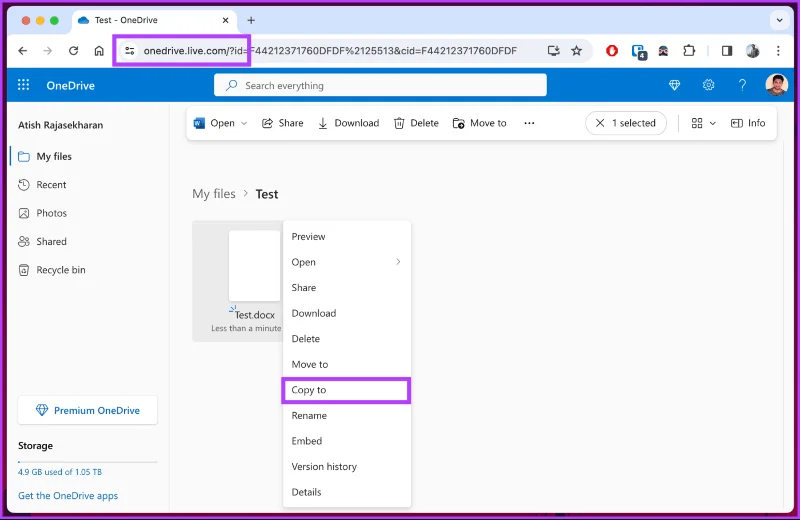Go back using browser back arrow
This screenshot has width=800, height=520.
[22, 51]
